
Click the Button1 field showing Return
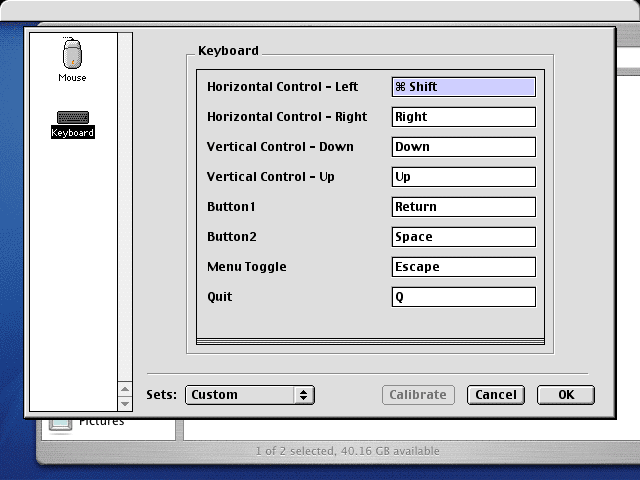coord(463,207)
